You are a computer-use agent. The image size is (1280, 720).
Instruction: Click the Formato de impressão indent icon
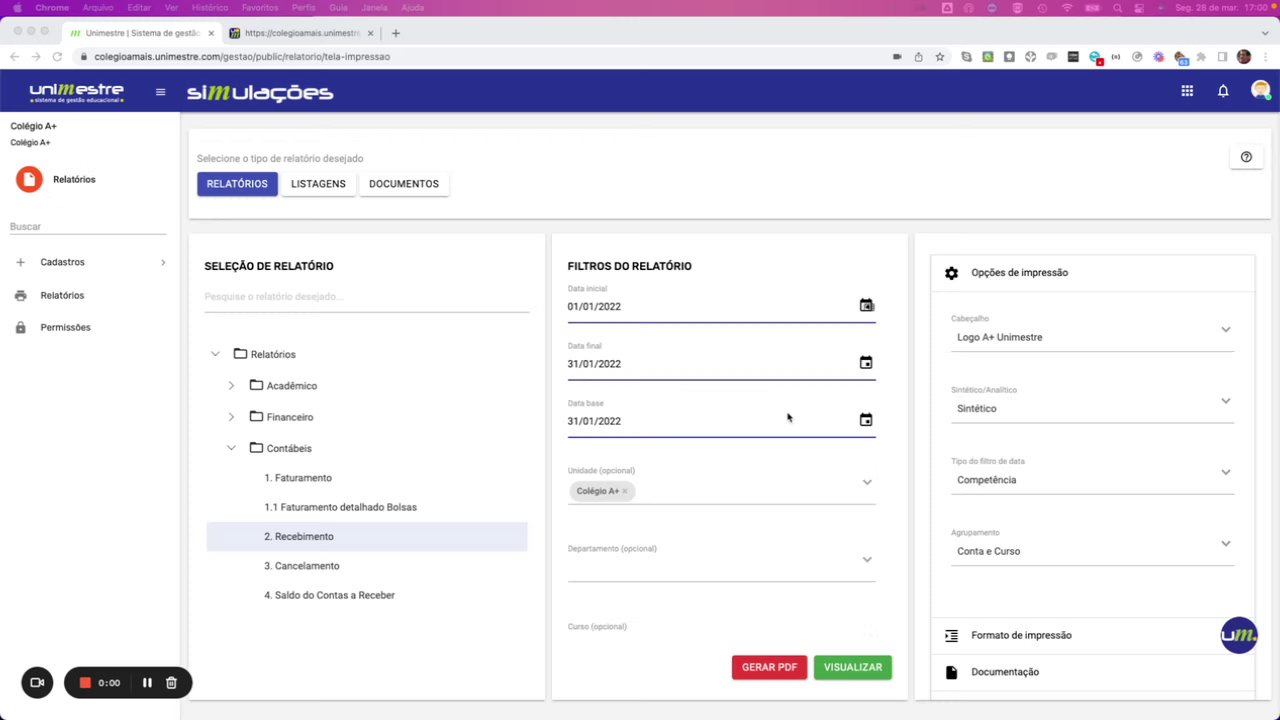[951, 636]
